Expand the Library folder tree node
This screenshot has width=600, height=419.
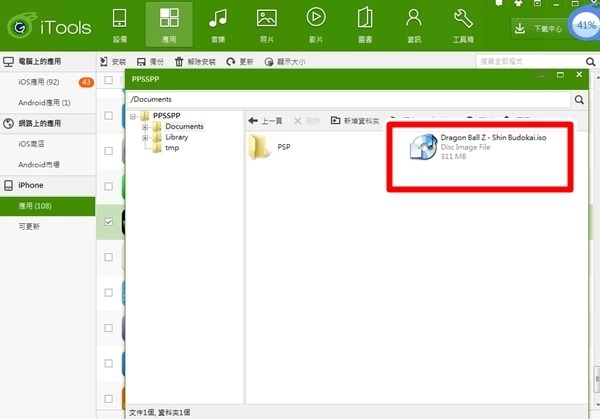coord(145,137)
